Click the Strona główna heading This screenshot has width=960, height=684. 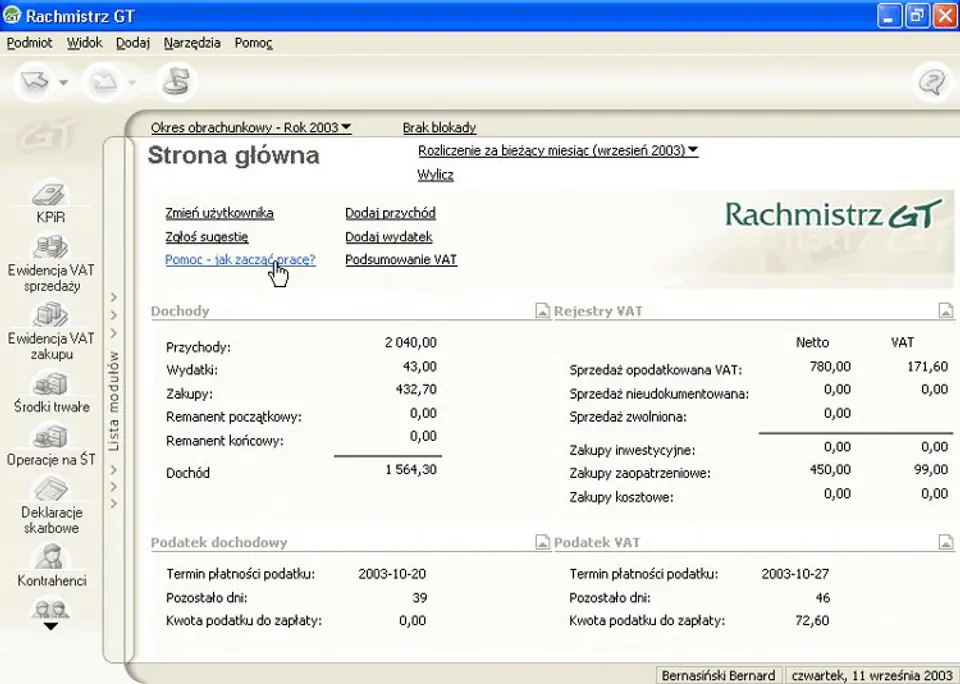(x=233, y=155)
